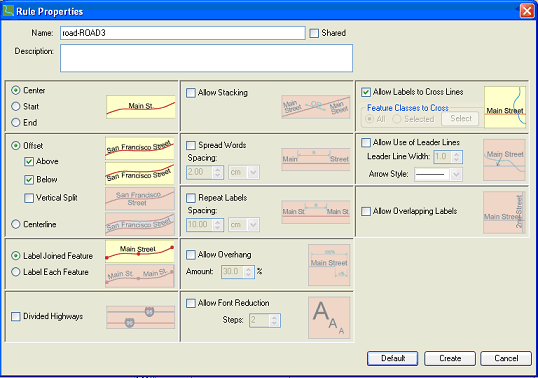Enable the Spread Words checkbox
Image resolution: width=538 pixels, height=378 pixels.
tap(190, 145)
